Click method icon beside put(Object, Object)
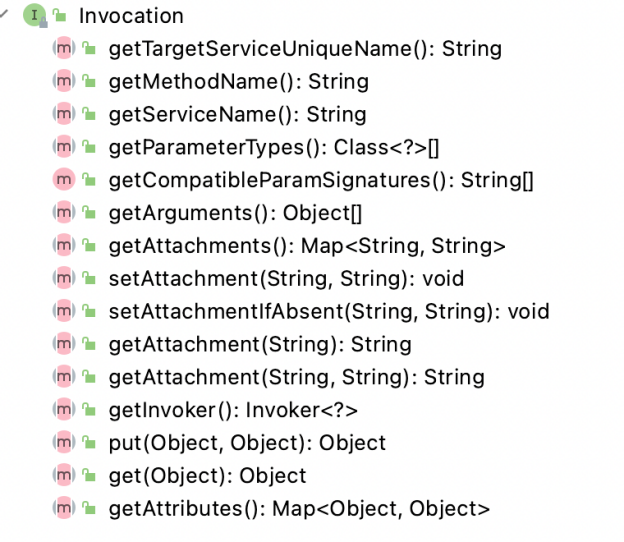 (64, 443)
